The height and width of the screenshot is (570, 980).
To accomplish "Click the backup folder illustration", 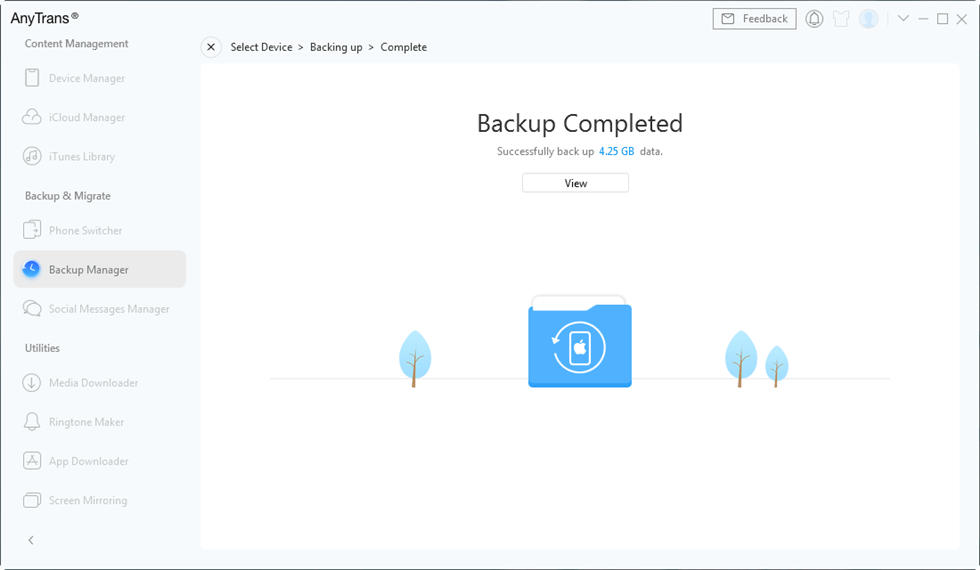I will (x=579, y=342).
